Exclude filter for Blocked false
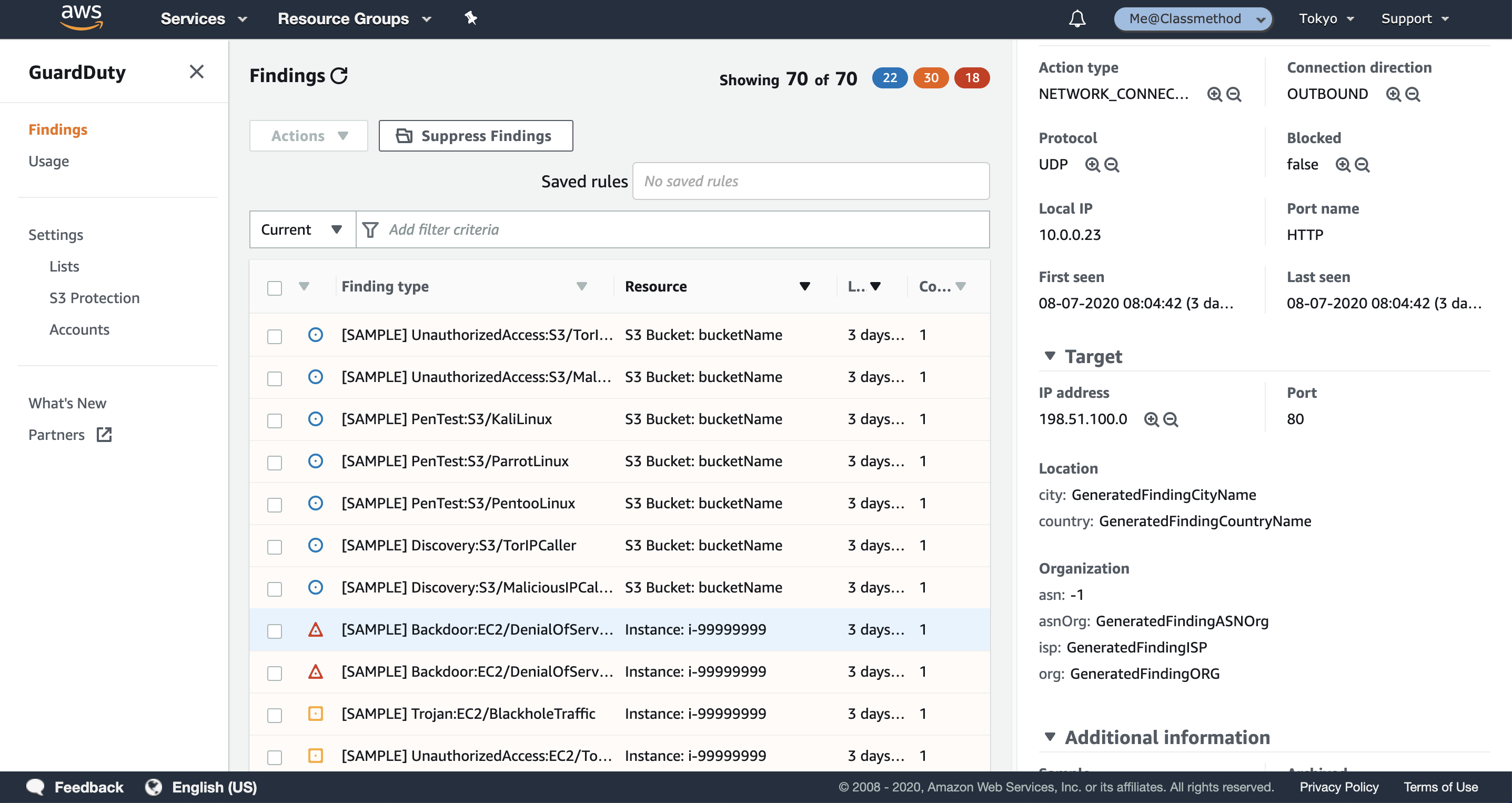Image resolution: width=1512 pixels, height=803 pixels. [1362, 165]
